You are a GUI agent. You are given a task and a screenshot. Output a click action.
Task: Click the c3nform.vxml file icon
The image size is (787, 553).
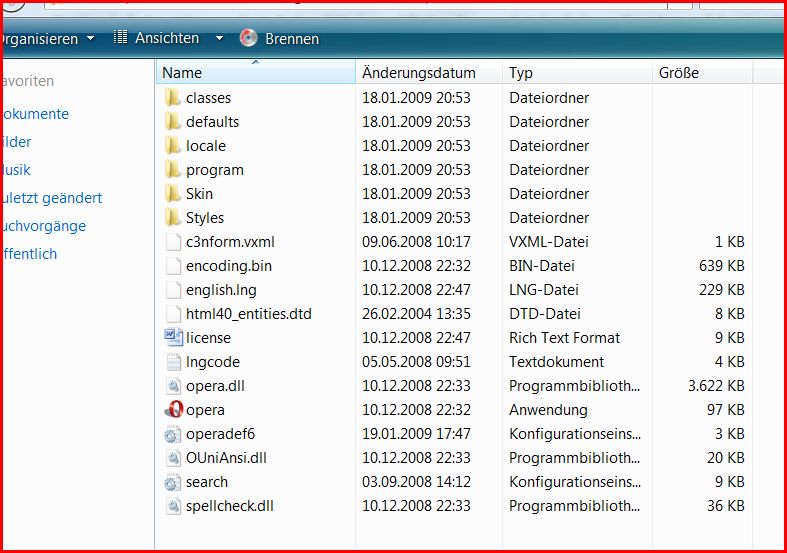pos(173,242)
